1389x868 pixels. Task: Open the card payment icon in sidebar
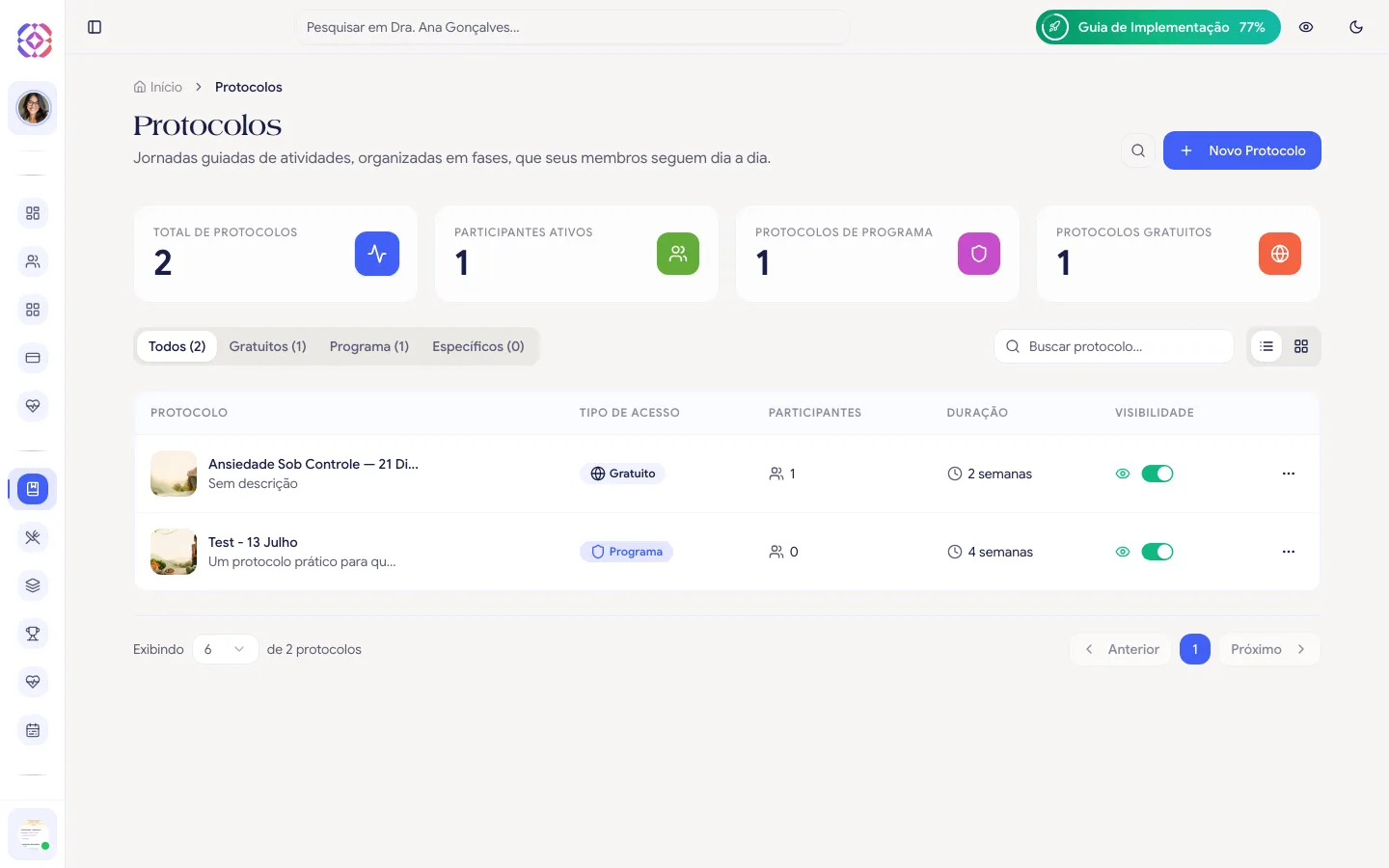point(33,358)
